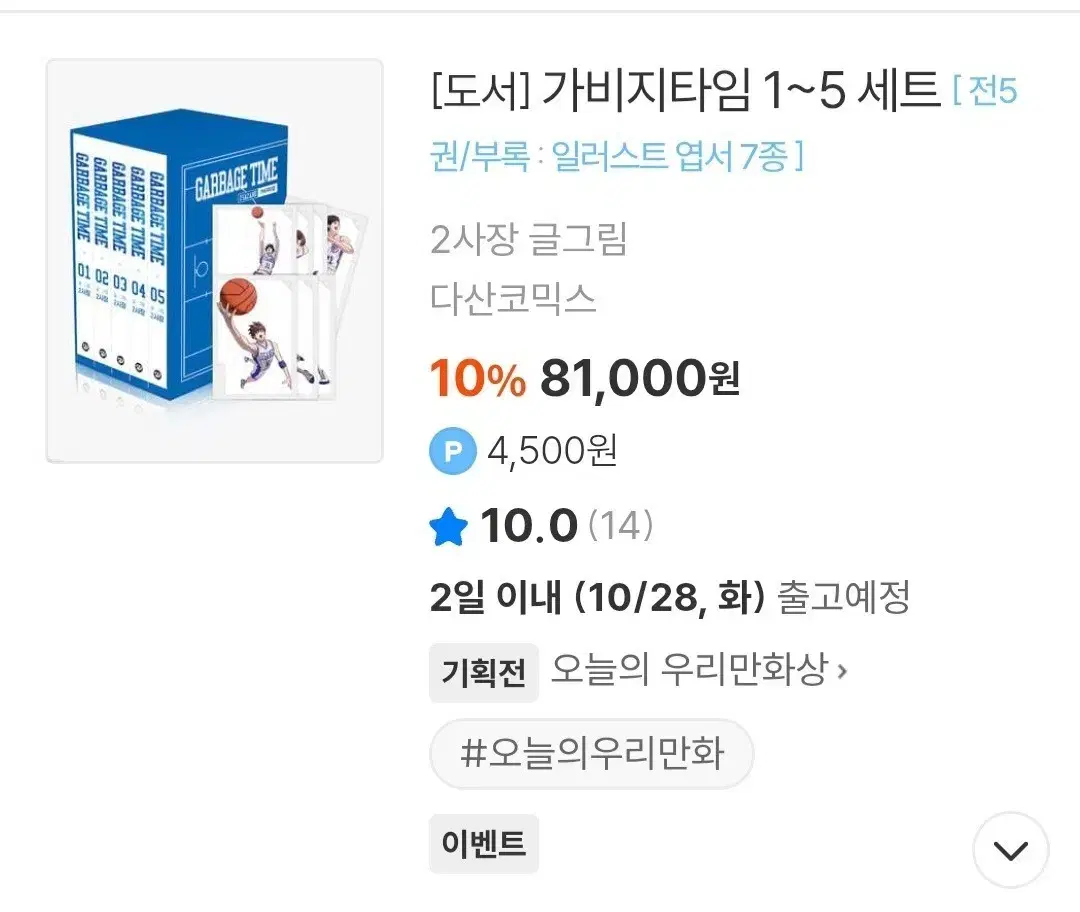This screenshot has width=1080, height=912.
Task: Select the #오늘의우리만화 hashtag chip
Action: click(x=591, y=753)
